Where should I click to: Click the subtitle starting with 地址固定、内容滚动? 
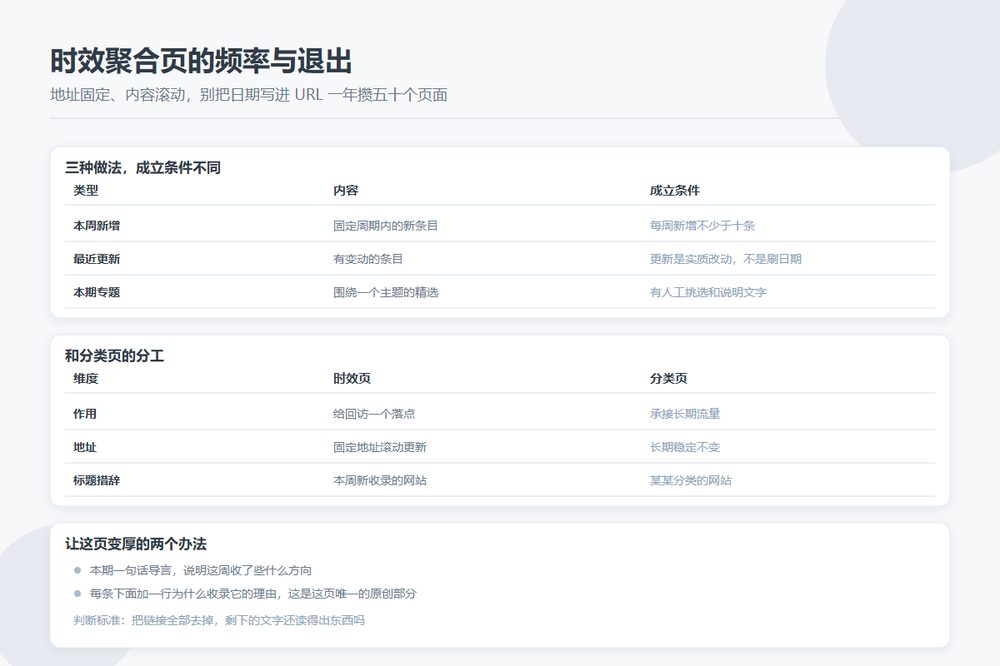coord(249,95)
